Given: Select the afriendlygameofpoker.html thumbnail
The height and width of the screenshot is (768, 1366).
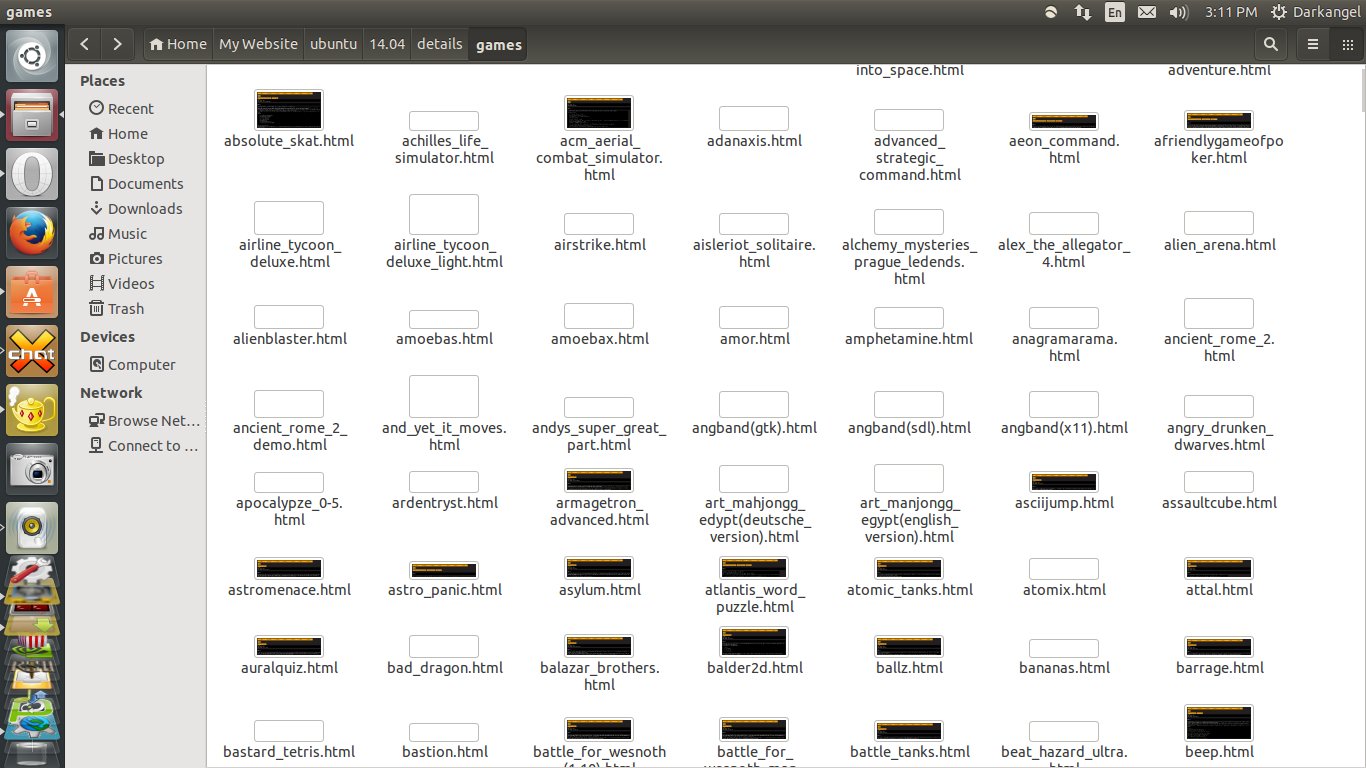Looking at the screenshot, I should pyautogui.click(x=1219, y=121).
